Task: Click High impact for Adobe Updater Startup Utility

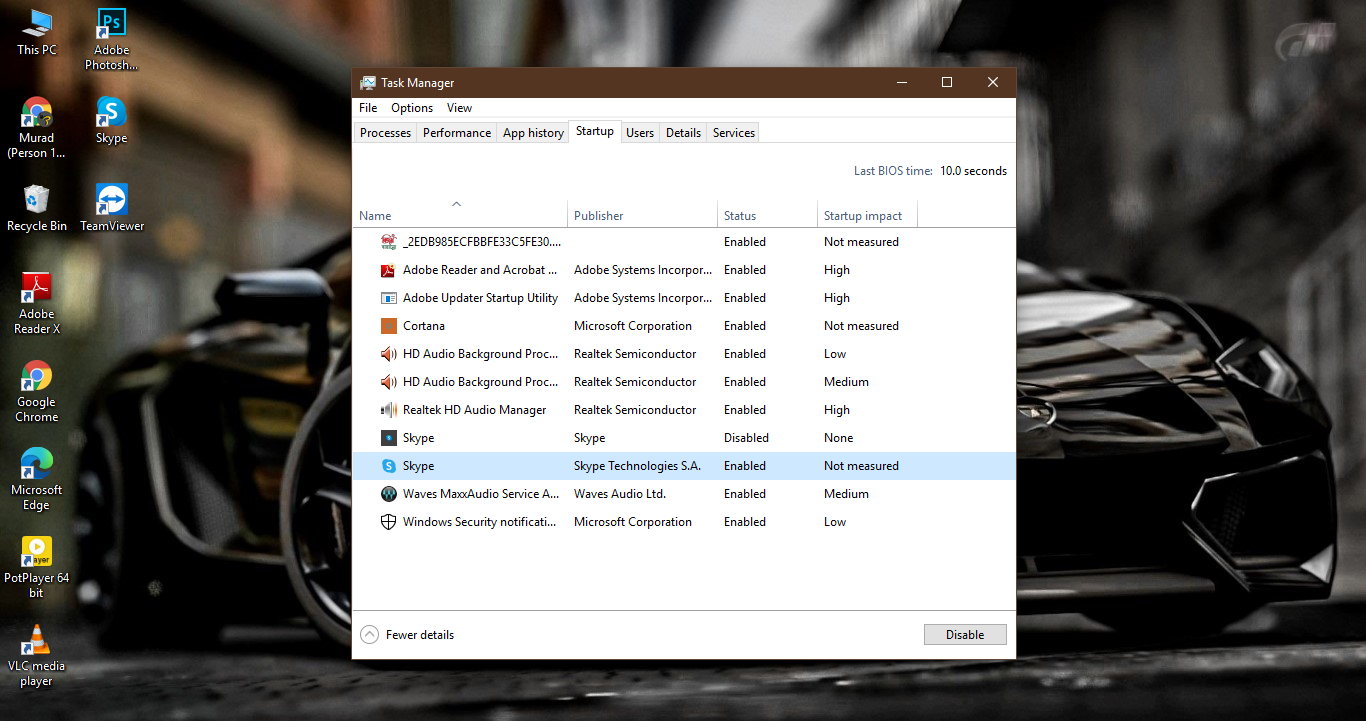Action: point(837,298)
